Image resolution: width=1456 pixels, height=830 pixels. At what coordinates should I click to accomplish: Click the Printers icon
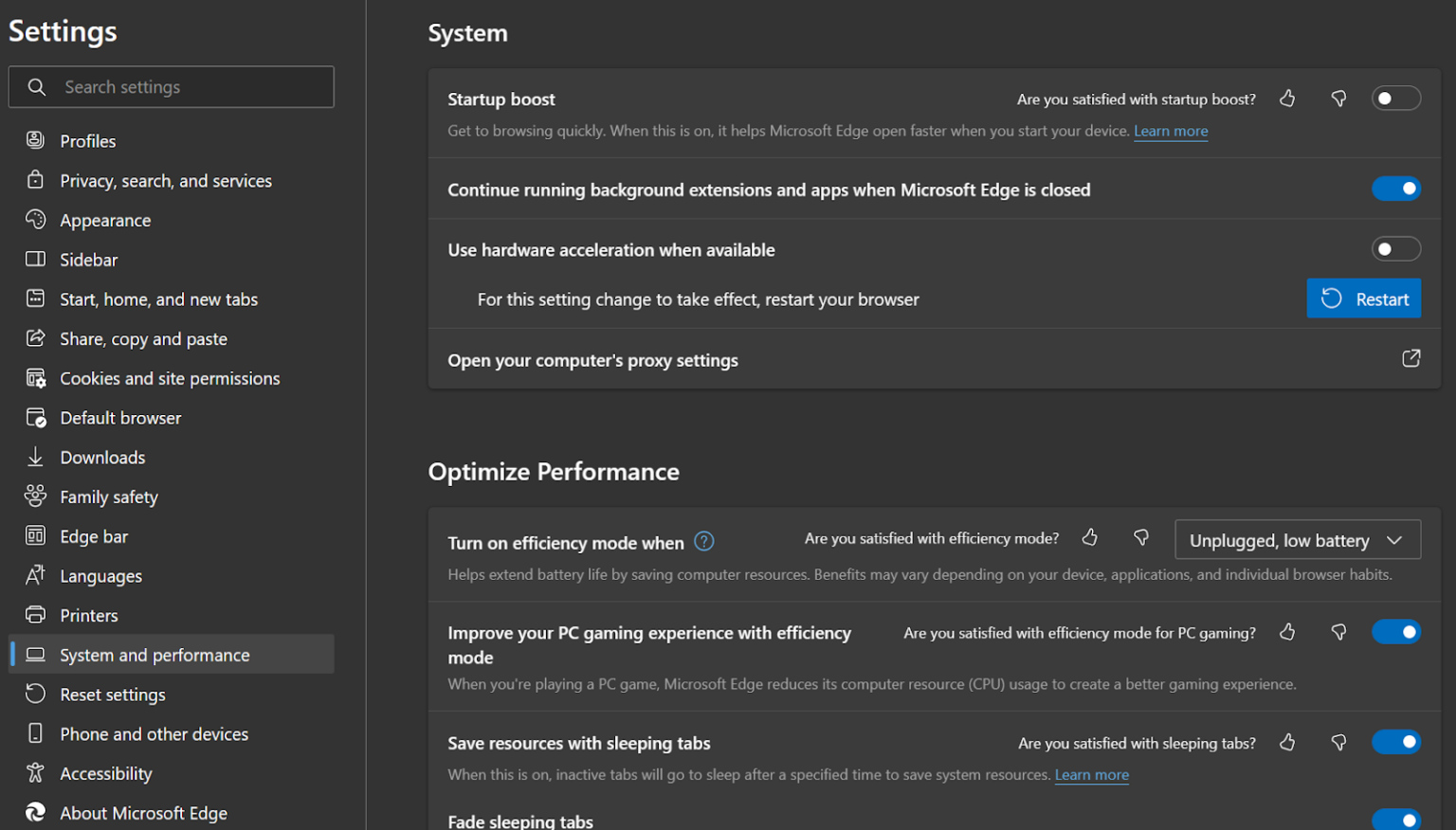coord(35,614)
